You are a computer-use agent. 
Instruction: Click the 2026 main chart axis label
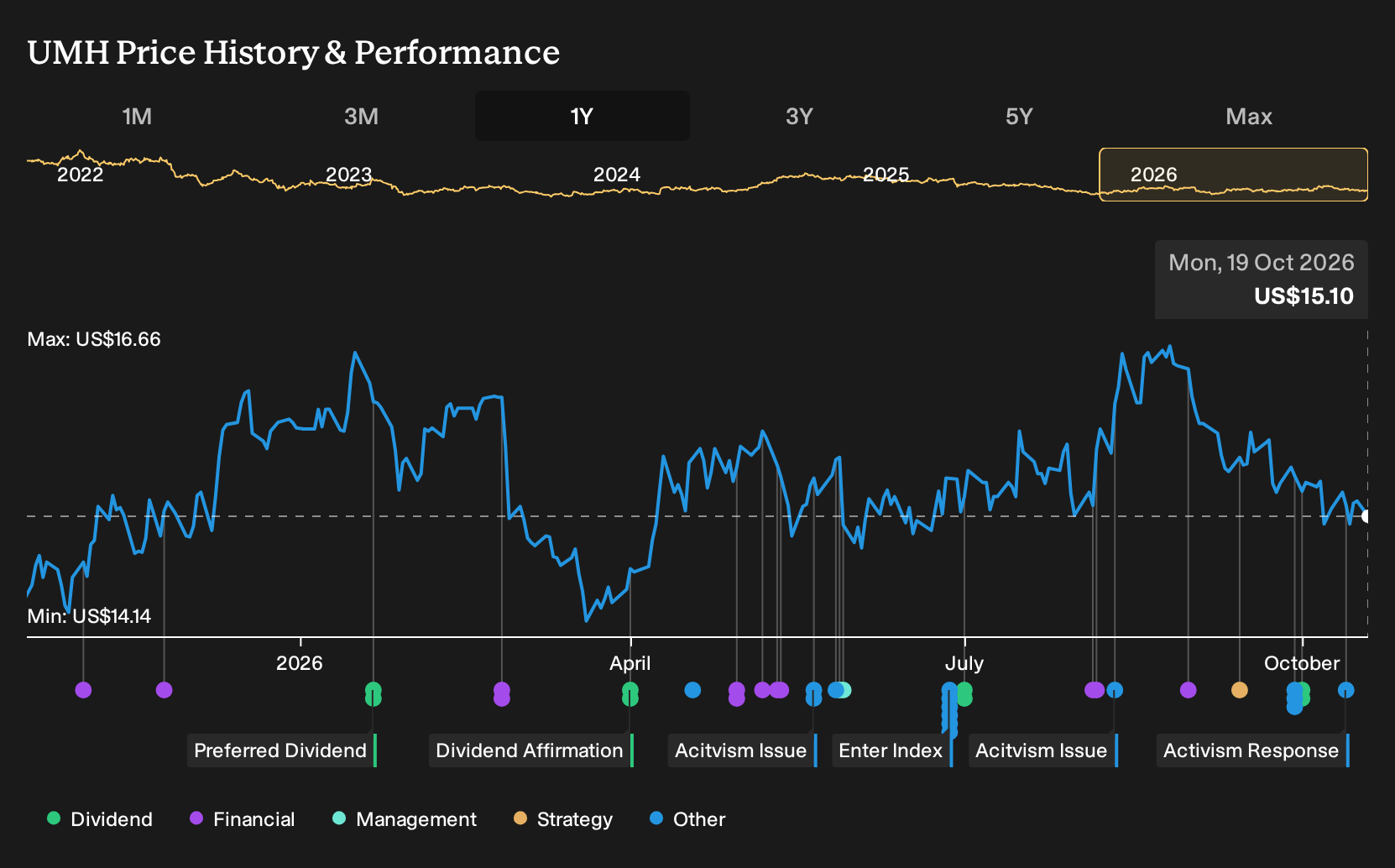(x=299, y=663)
